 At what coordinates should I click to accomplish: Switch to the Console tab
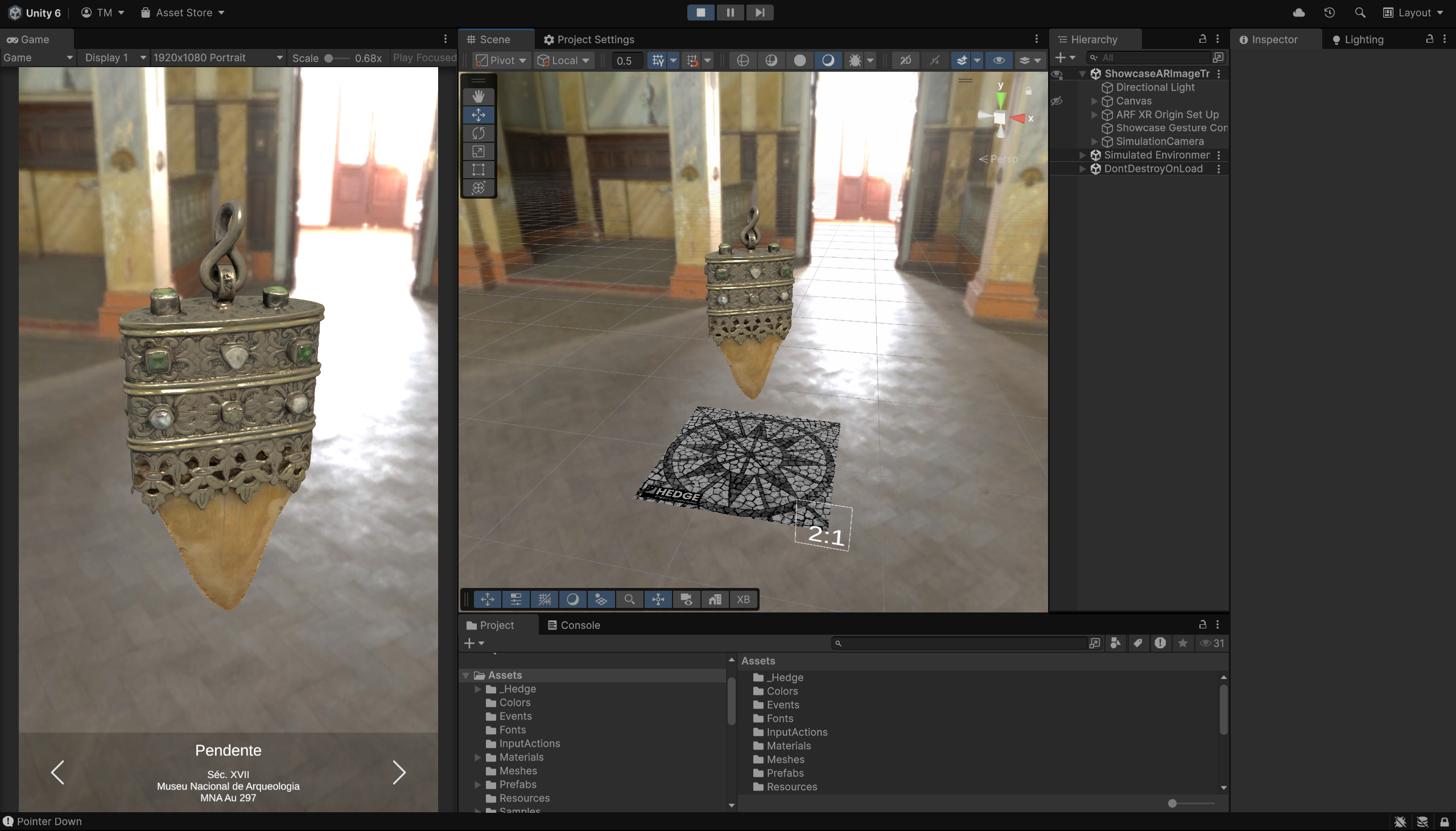(x=574, y=625)
